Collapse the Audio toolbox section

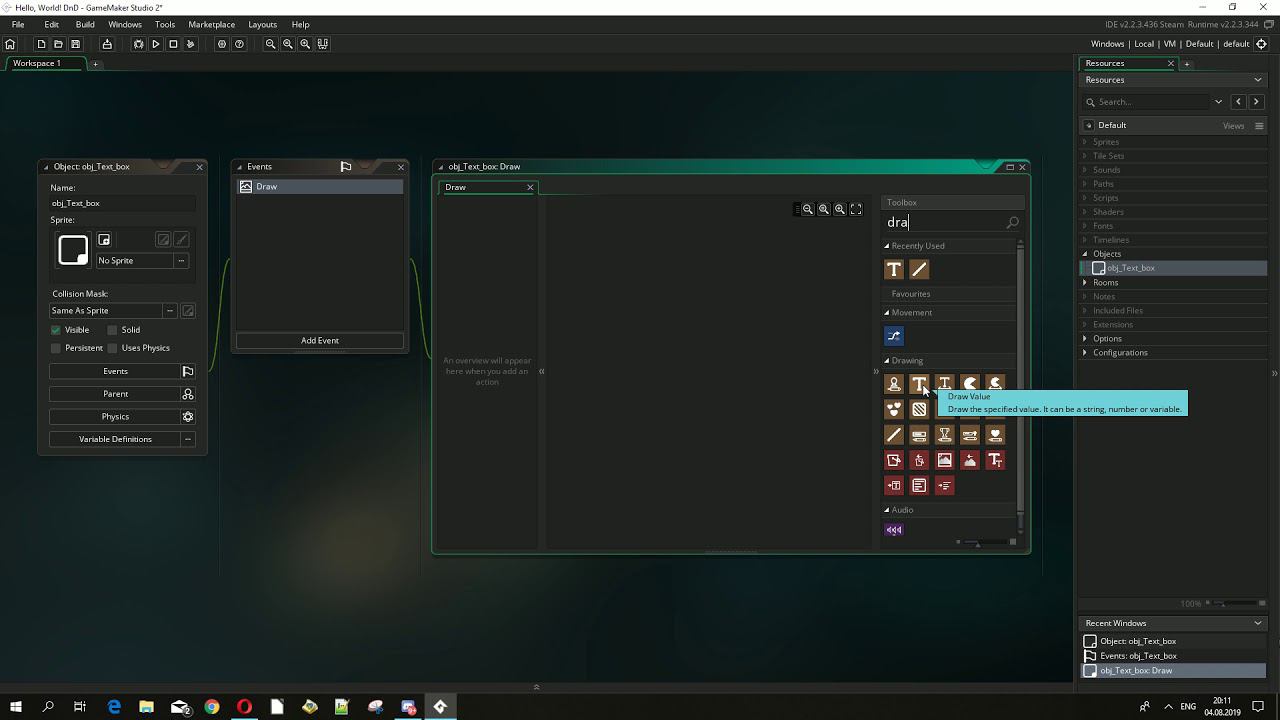point(886,510)
